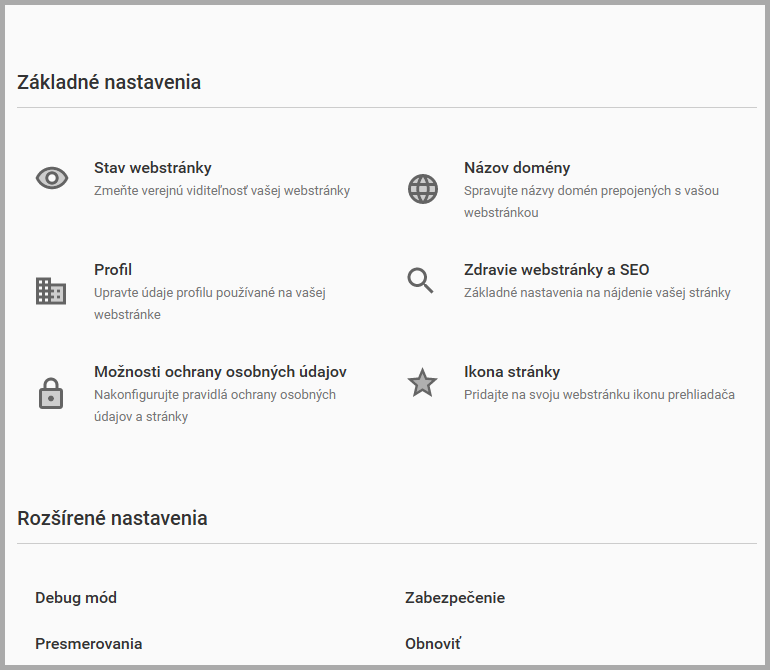Viewport: 770px width, 670px height.
Task: Click the star icon for Ikona stránky
Action: [423, 383]
